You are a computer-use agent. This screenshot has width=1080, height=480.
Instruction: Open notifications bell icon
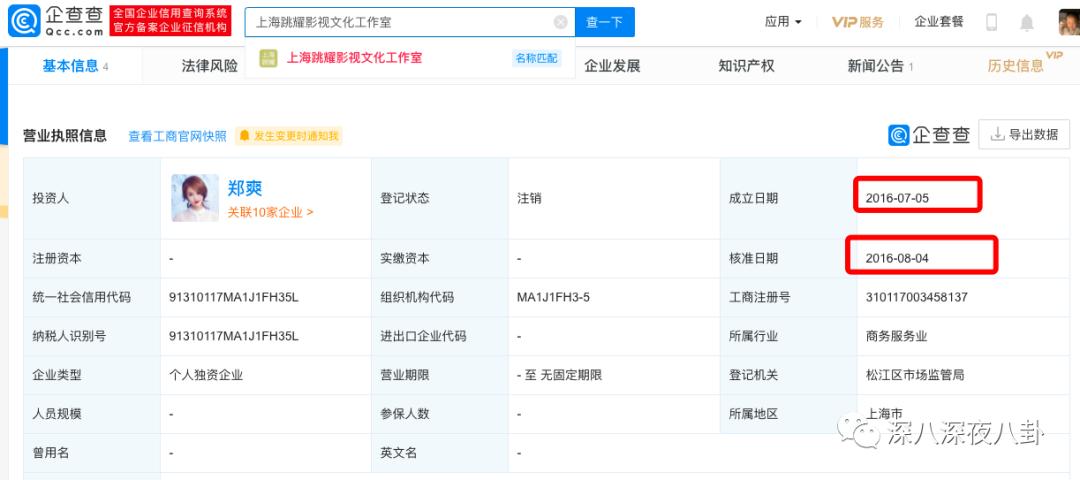(x=1026, y=23)
